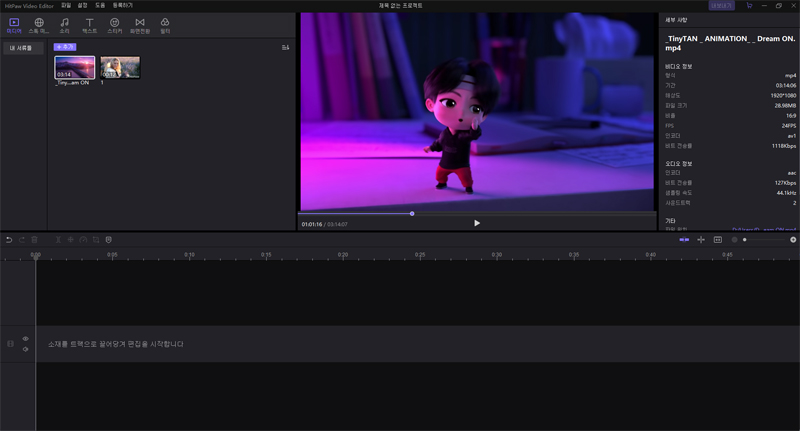Open the media sort options icon
The image size is (800, 431).
285,47
